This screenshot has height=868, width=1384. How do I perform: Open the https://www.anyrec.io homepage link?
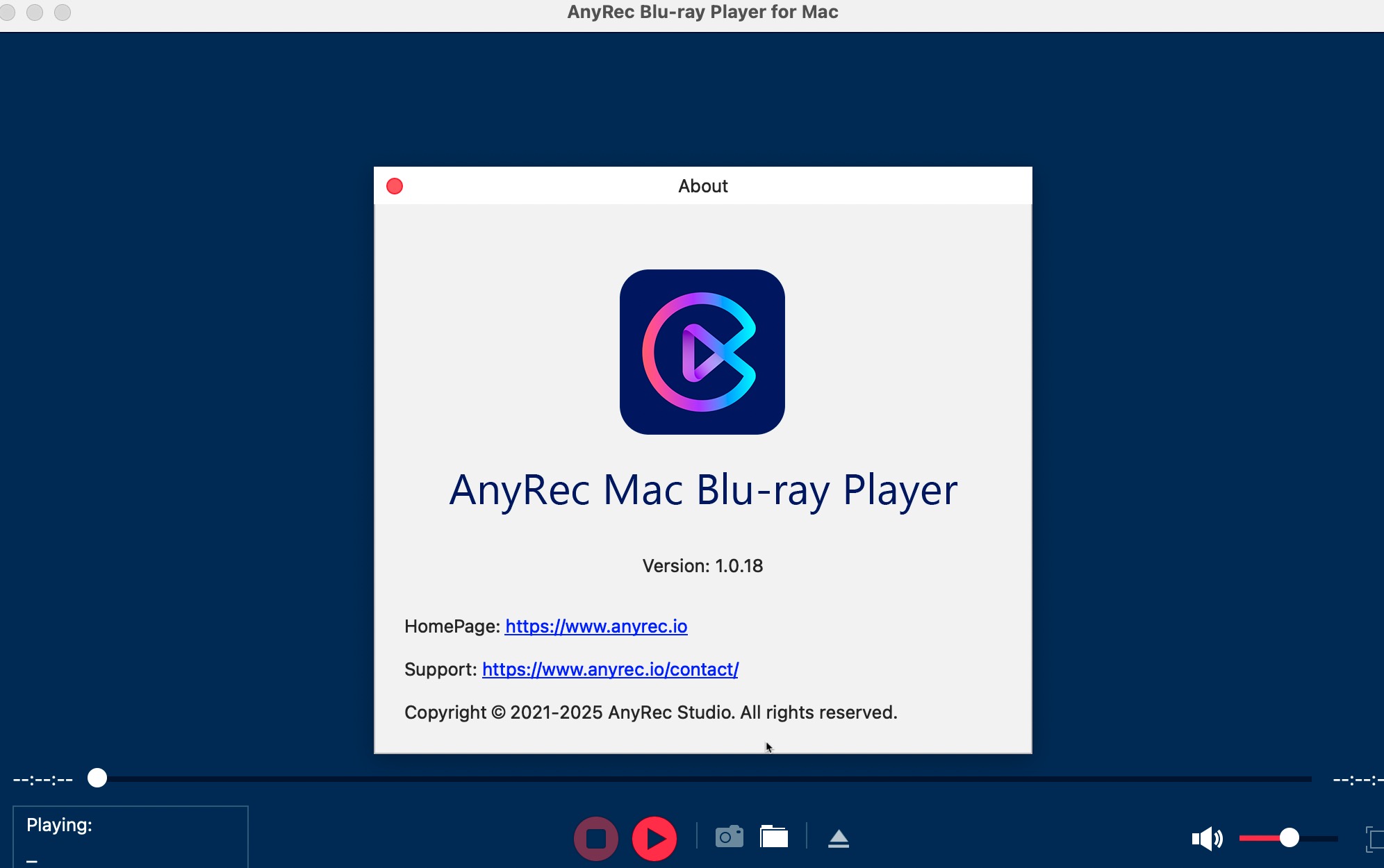(x=596, y=626)
